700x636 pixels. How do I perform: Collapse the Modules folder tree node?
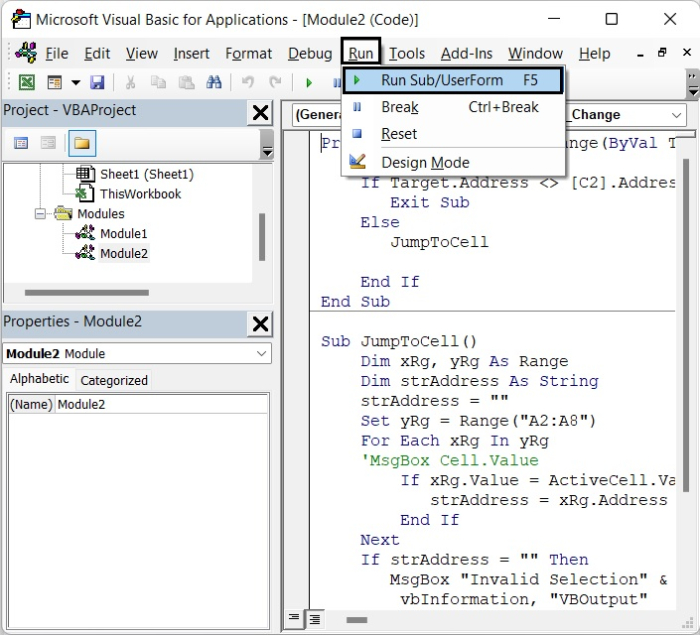click(x=41, y=213)
